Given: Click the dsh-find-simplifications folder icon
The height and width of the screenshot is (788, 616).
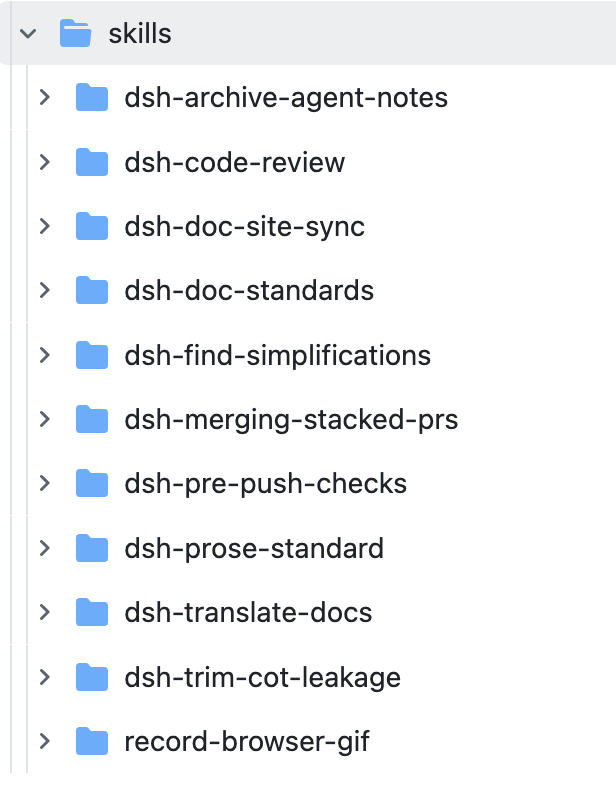Looking at the screenshot, I should point(92,355).
